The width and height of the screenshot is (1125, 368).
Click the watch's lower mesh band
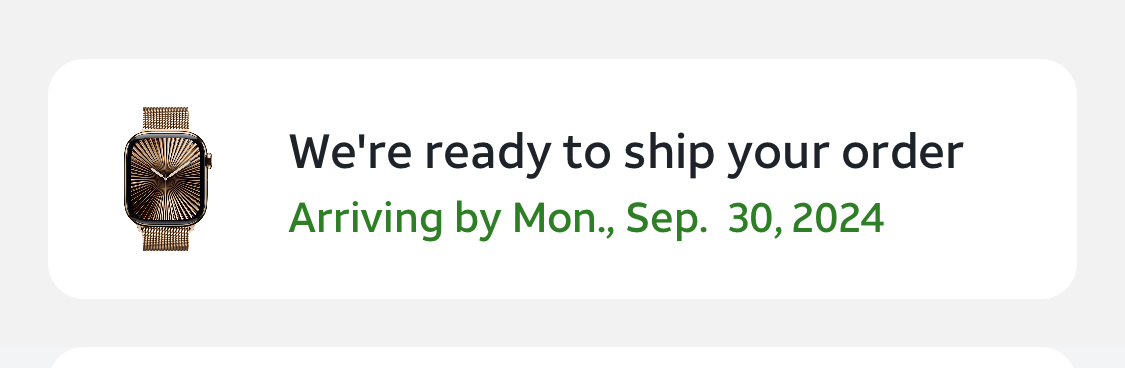coord(166,238)
